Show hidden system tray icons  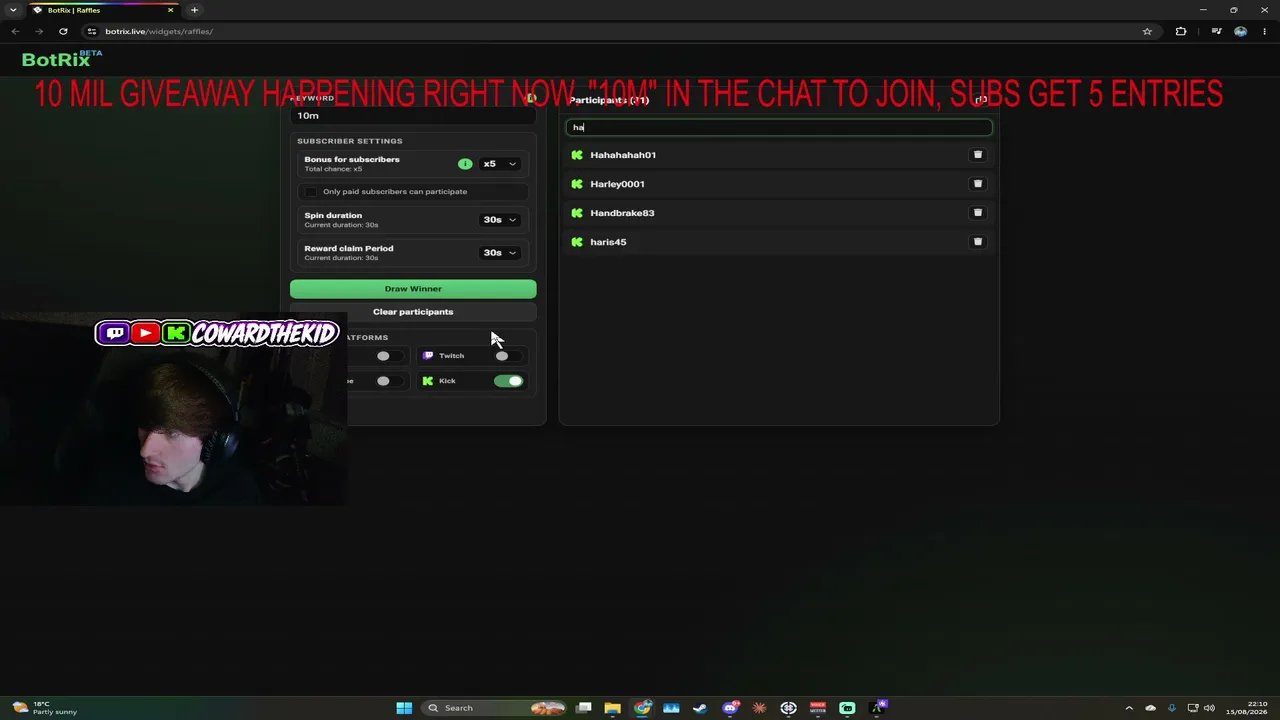point(1129,708)
